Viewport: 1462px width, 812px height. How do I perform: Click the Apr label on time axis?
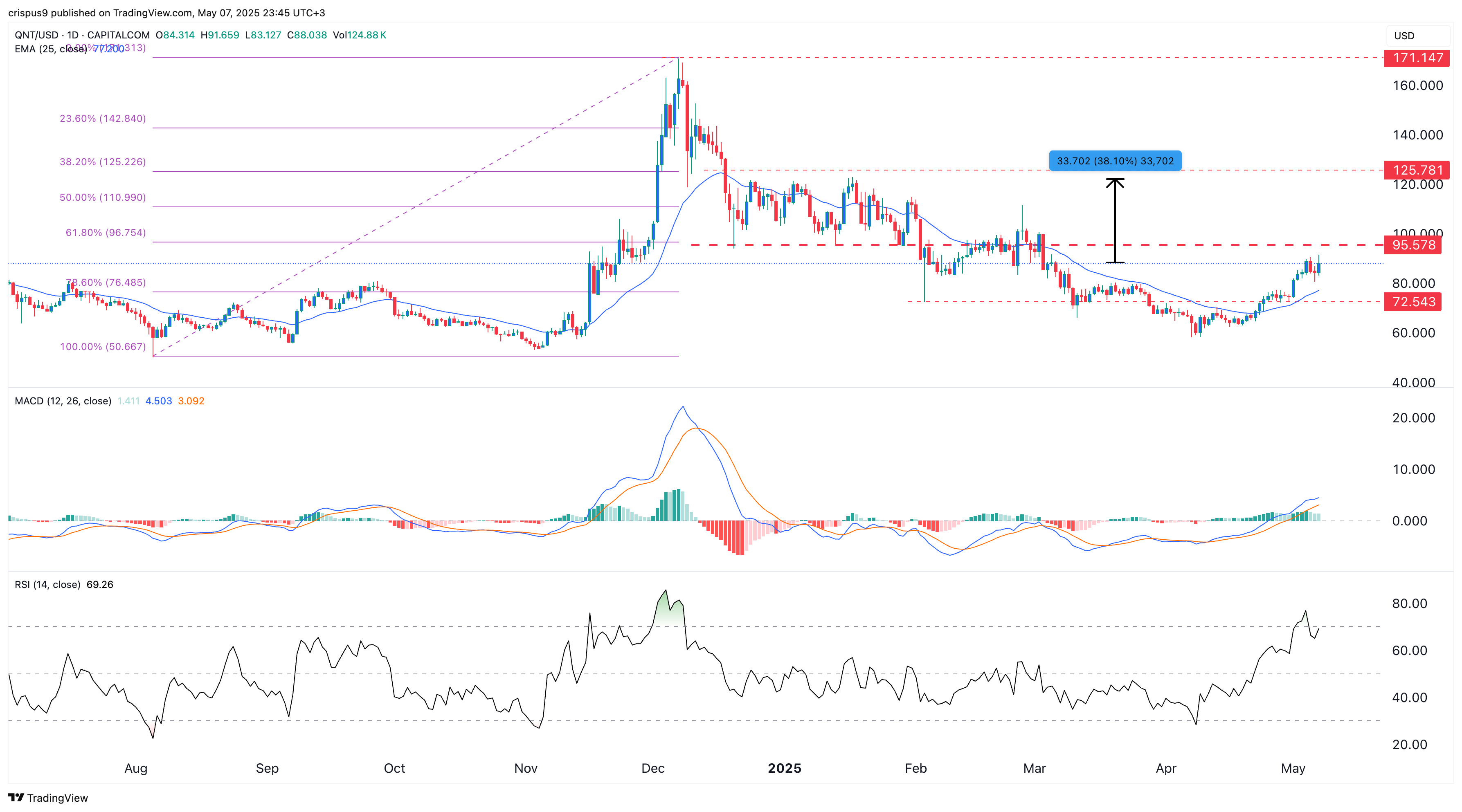tap(1166, 768)
